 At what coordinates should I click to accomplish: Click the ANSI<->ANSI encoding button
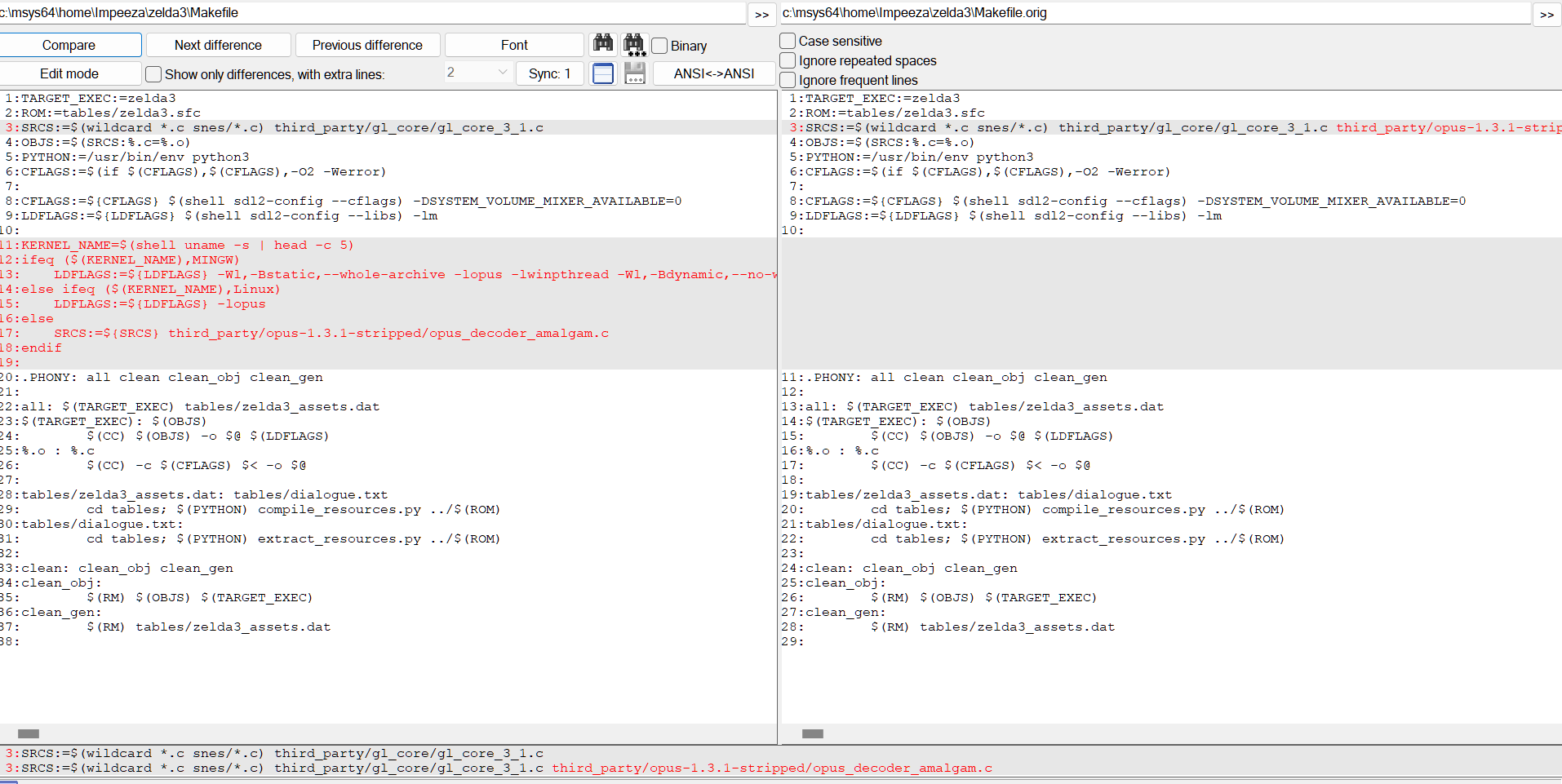[713, 73]
